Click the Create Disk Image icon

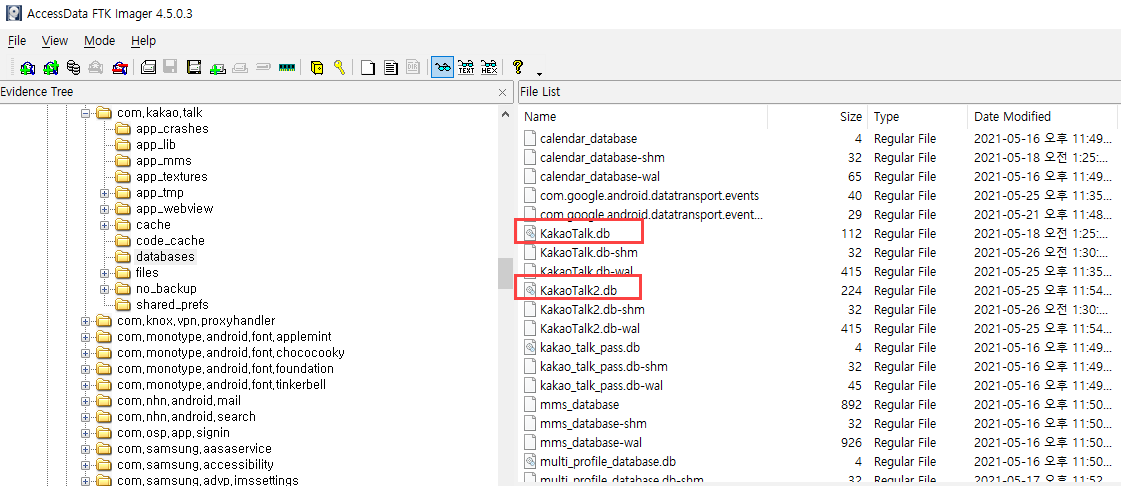click(x=148, y=68)
